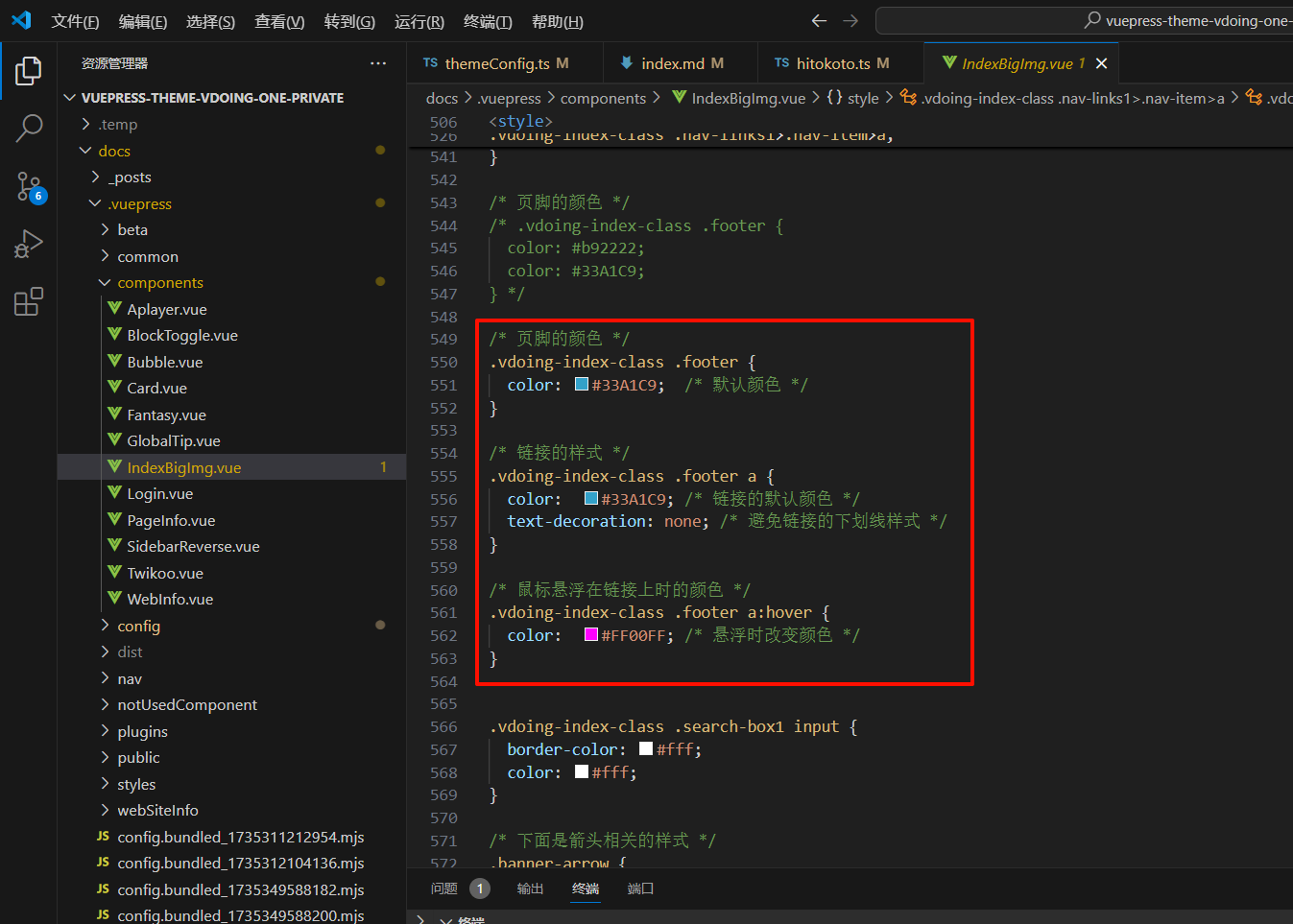Switch to 端口 panel tab

[x=640, y=888]
